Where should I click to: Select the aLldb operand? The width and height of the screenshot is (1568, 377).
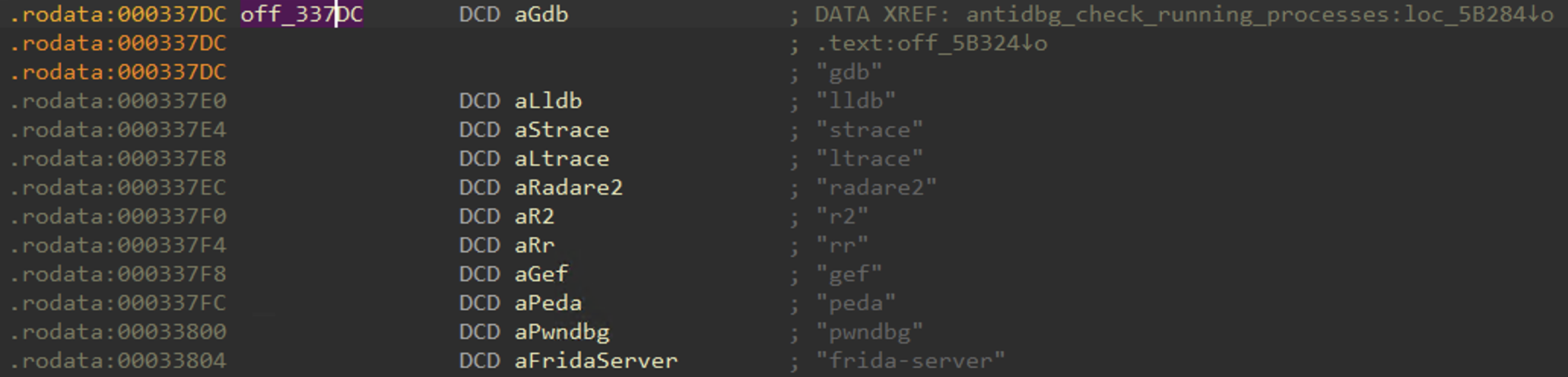point(548,101)
